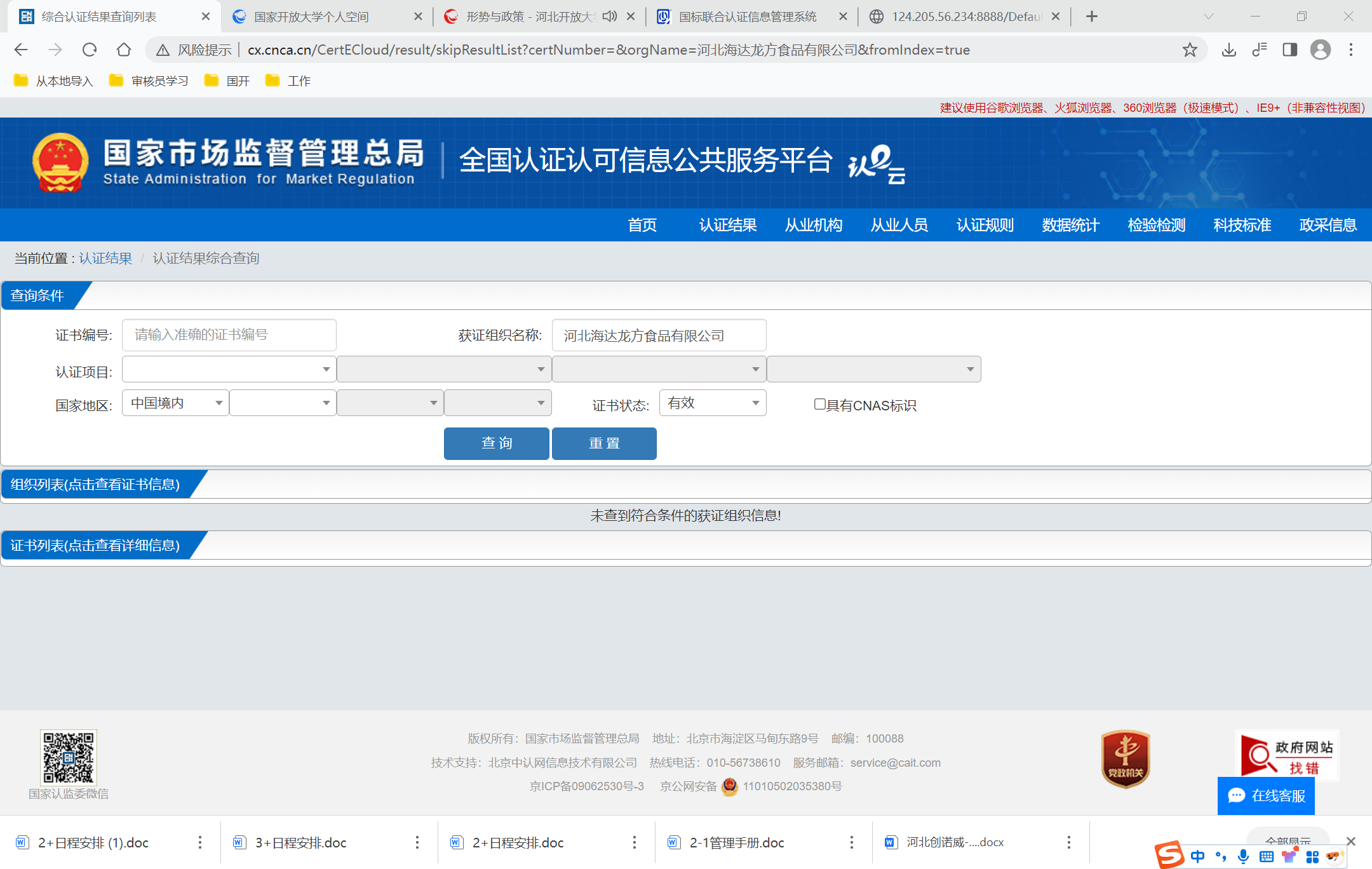This screenshot has height=869, width=1372.
Task: Open the new tab plus icon
Action: (1091, 17)
